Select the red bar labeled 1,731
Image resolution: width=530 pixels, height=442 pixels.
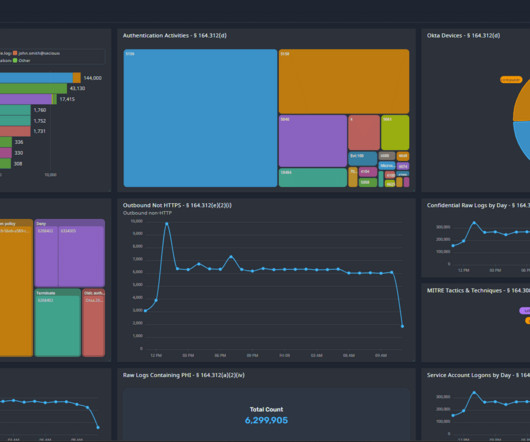15,131
